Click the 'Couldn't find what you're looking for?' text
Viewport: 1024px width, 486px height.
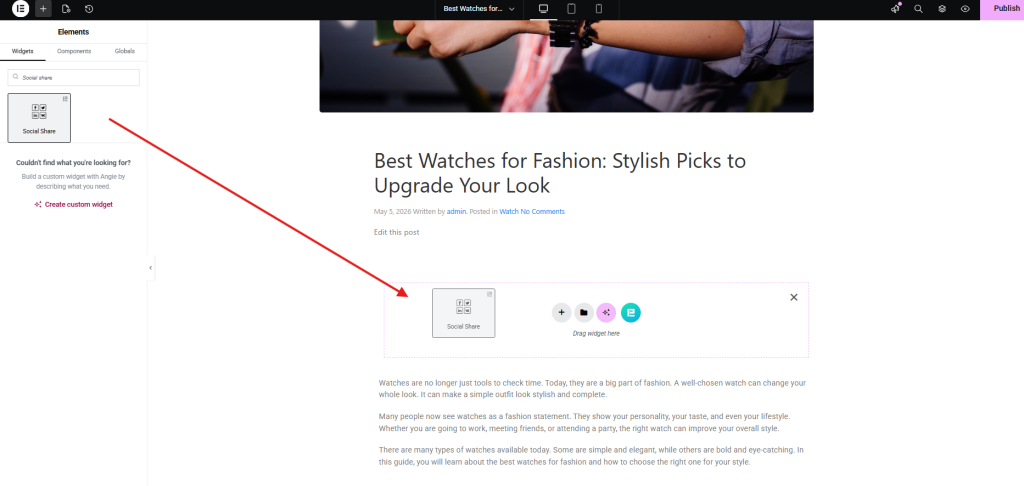tap(73, 163)
